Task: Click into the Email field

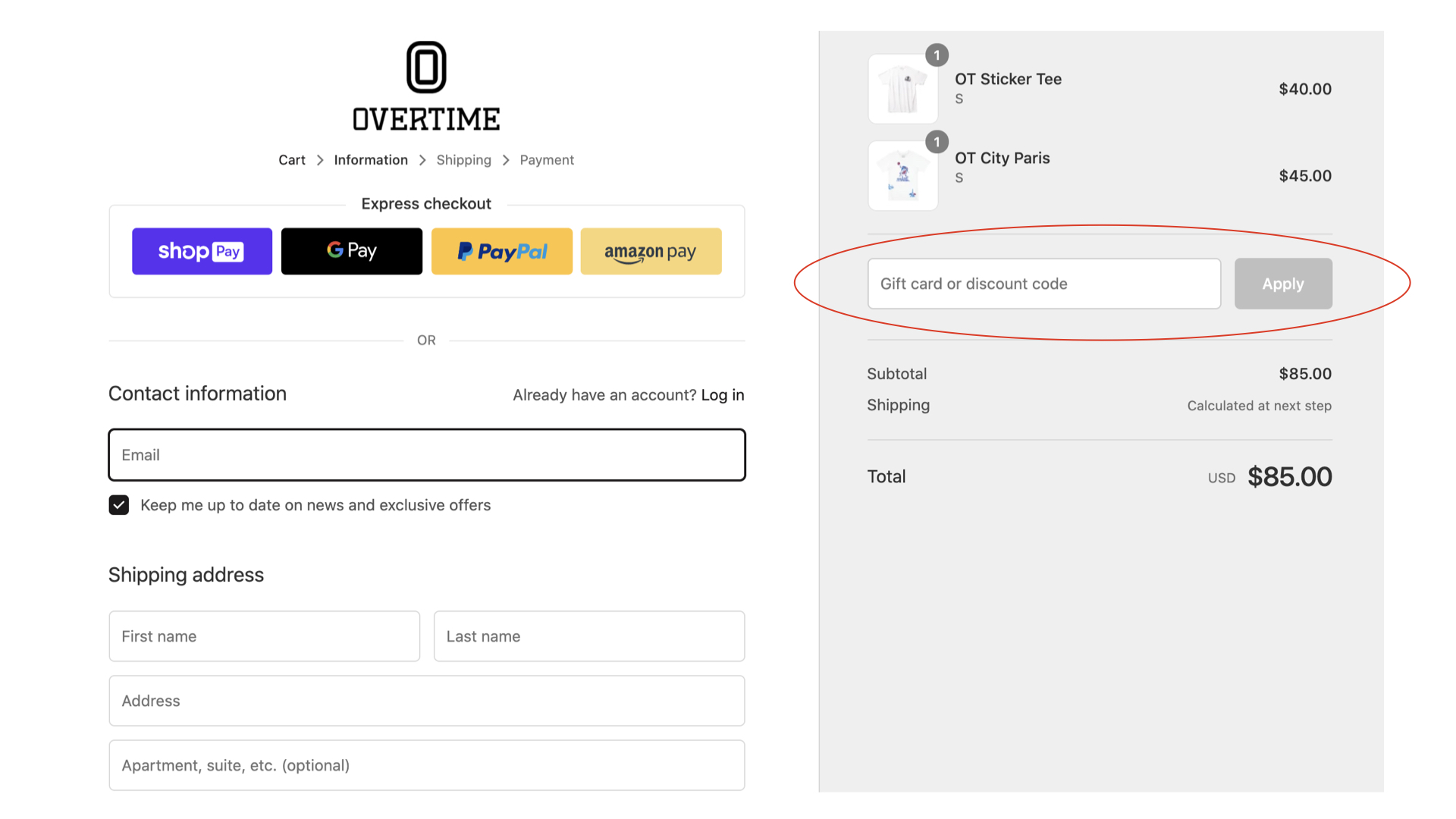Action: click(426, 455)
